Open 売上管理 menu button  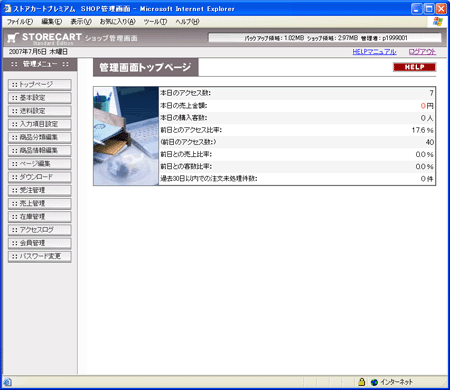(x=40, y=203)
